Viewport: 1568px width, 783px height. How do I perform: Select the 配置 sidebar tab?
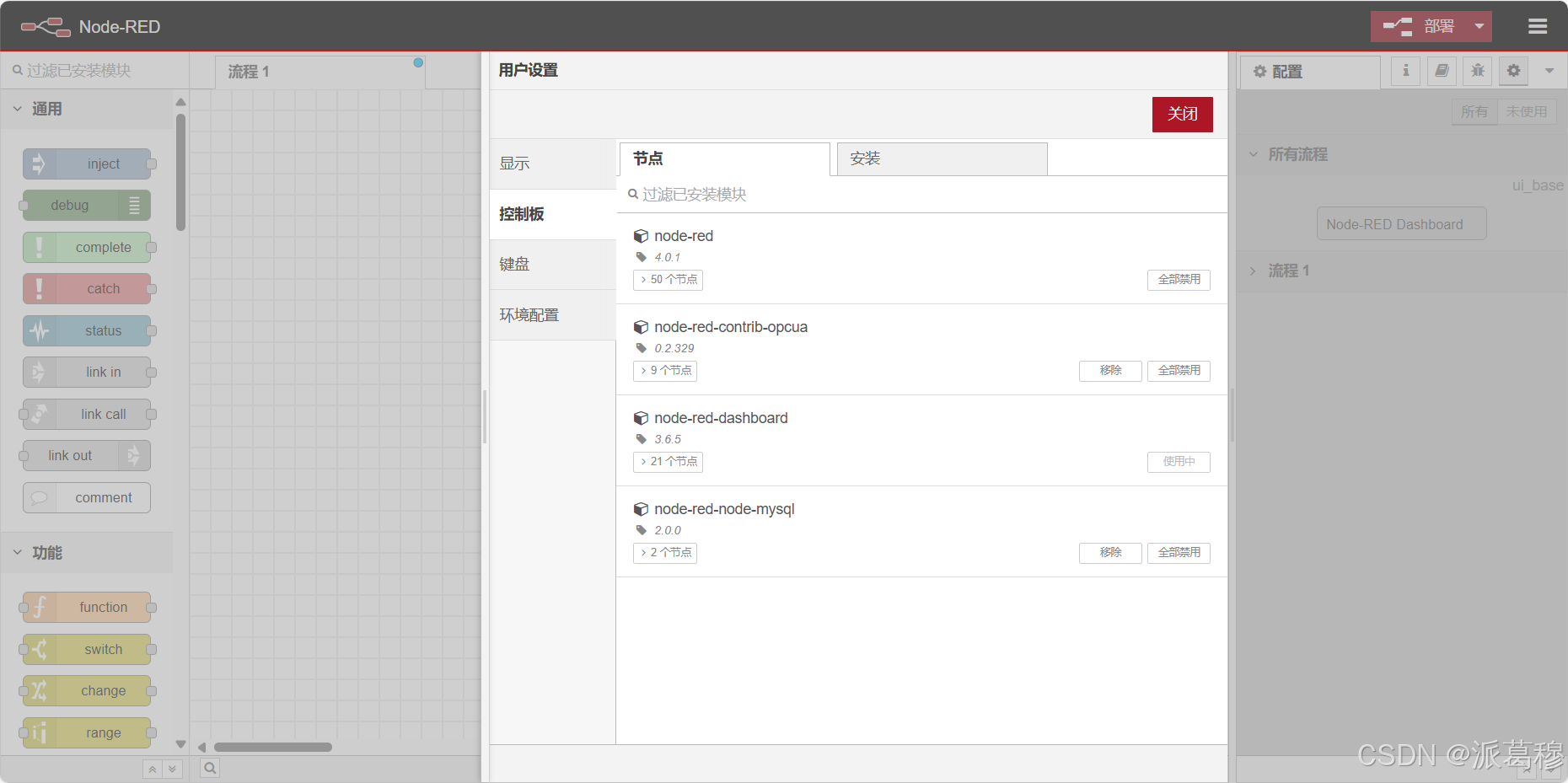pyautogui.click(x=1310, y=72)
